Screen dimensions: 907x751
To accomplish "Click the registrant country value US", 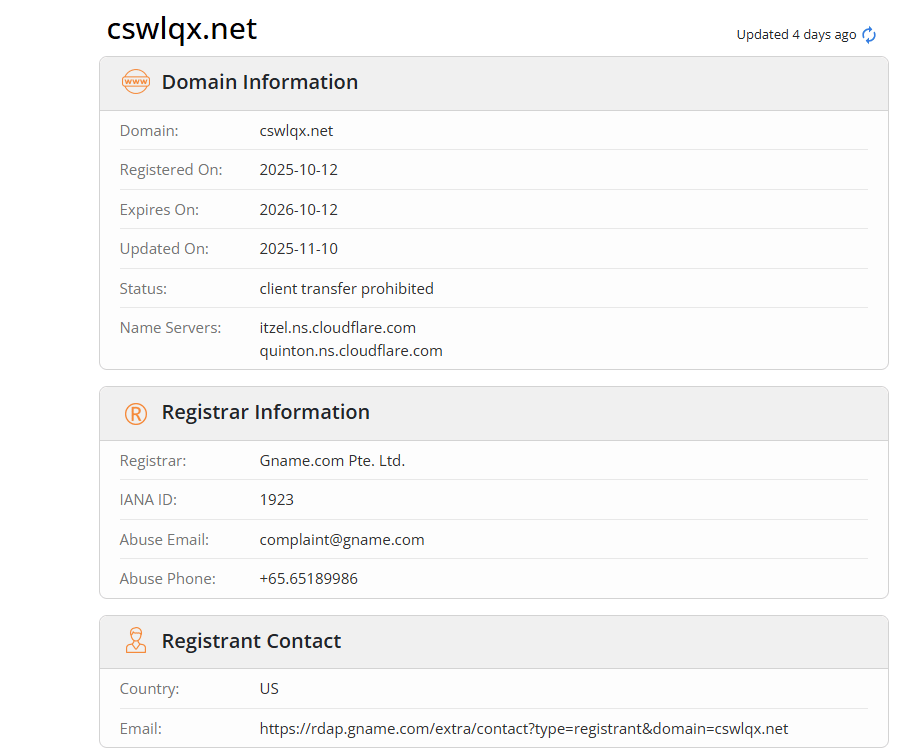I will click(269, 689).
